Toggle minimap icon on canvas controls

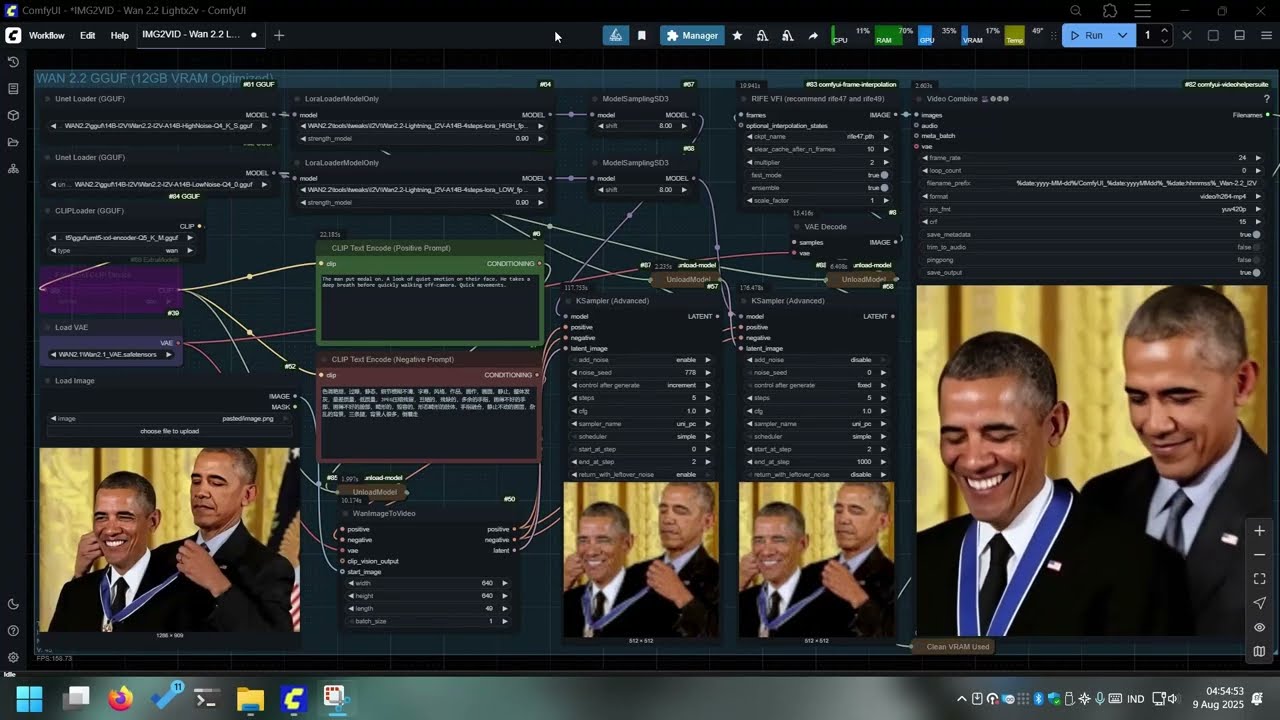click(x=1260, y=651)
